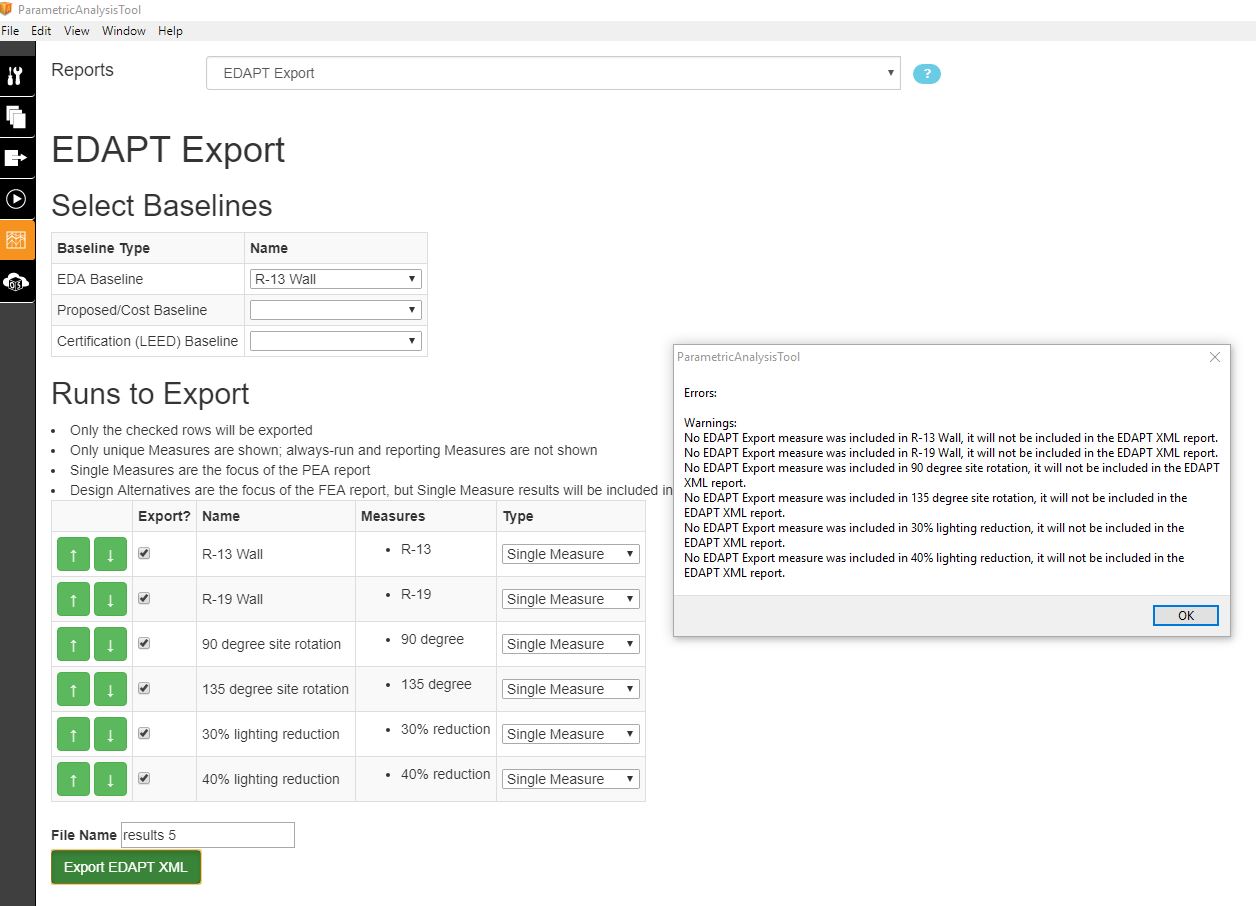Viewport: 1256px width, 906px height.
Task: Move 40% lighting reduction row down
Action: [110, 779]
